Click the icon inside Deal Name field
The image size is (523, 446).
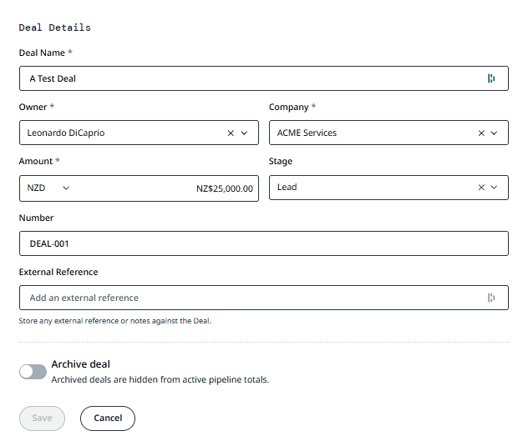click(x=491, y=78)
